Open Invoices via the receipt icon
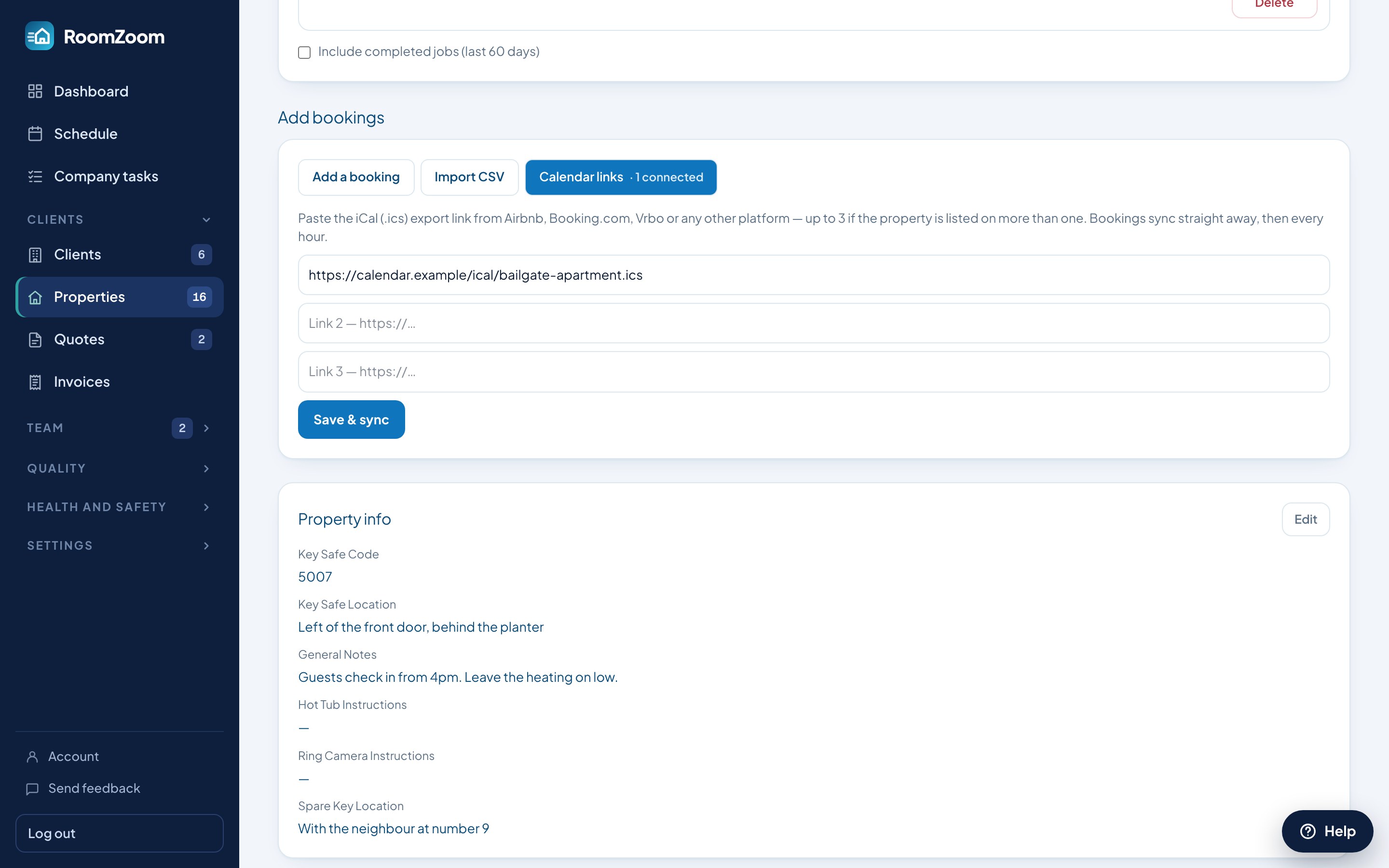 click(35, 382)
